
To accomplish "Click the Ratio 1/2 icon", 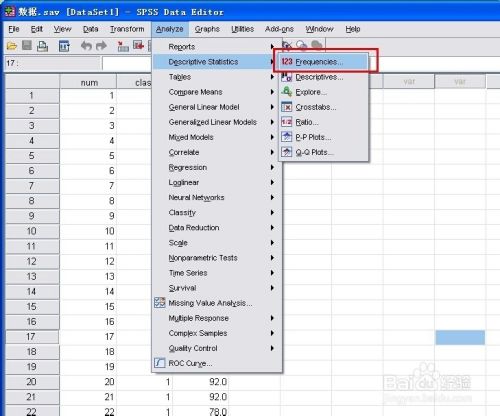I will coord(287,122).
